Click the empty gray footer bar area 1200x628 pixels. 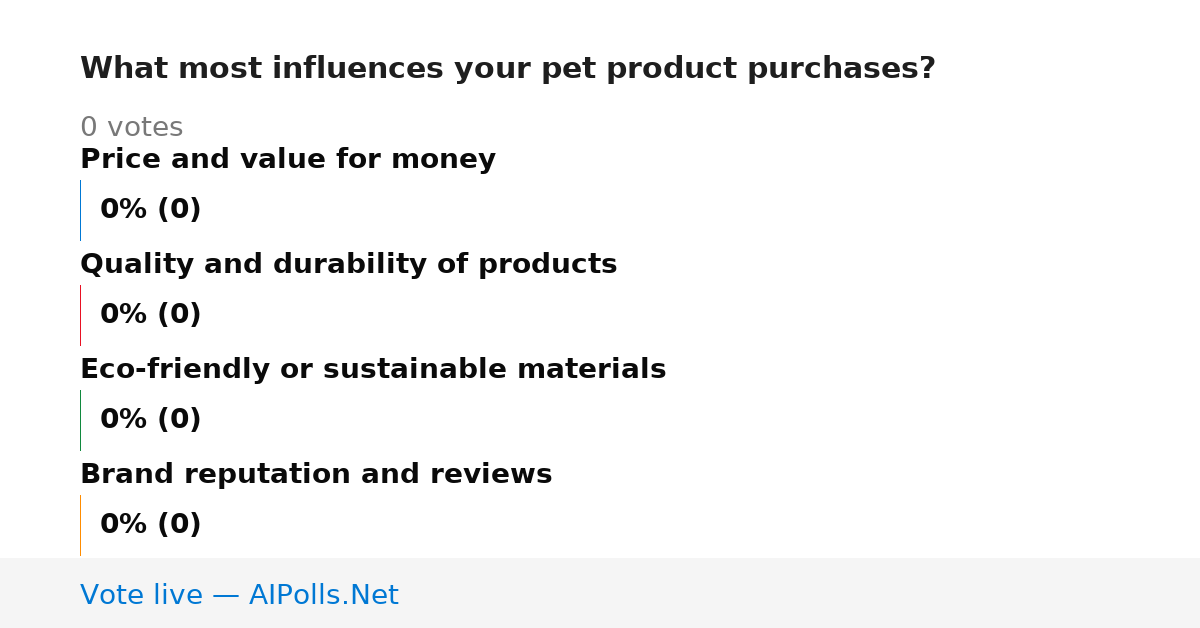(800, 593)
